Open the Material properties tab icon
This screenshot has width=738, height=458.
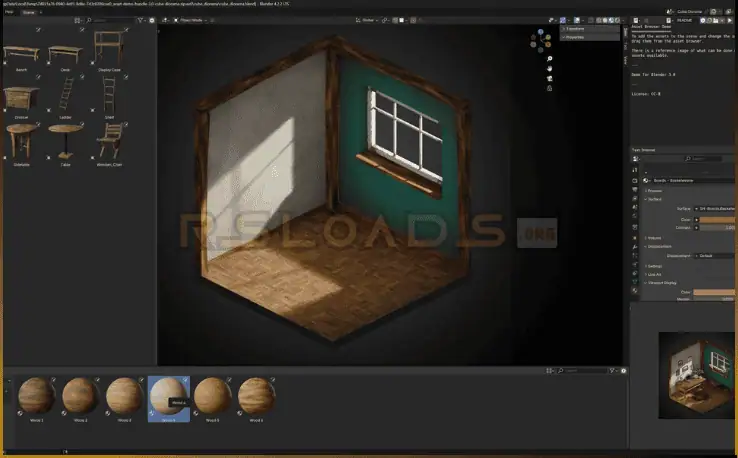(x=635, y=290)
